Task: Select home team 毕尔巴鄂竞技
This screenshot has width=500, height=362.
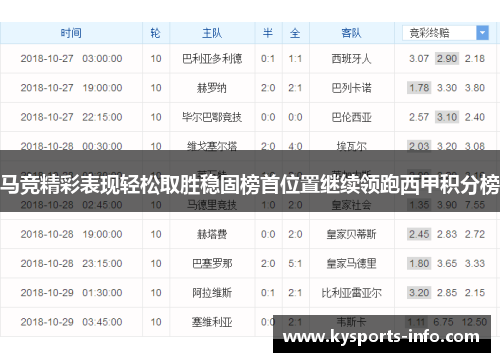Action: click(x=212, y=117)
